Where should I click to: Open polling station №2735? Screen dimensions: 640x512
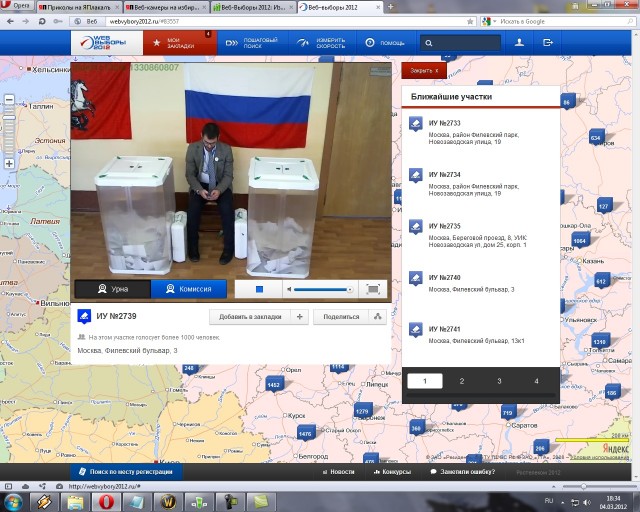pyautogui.click(x=444, y=226)
